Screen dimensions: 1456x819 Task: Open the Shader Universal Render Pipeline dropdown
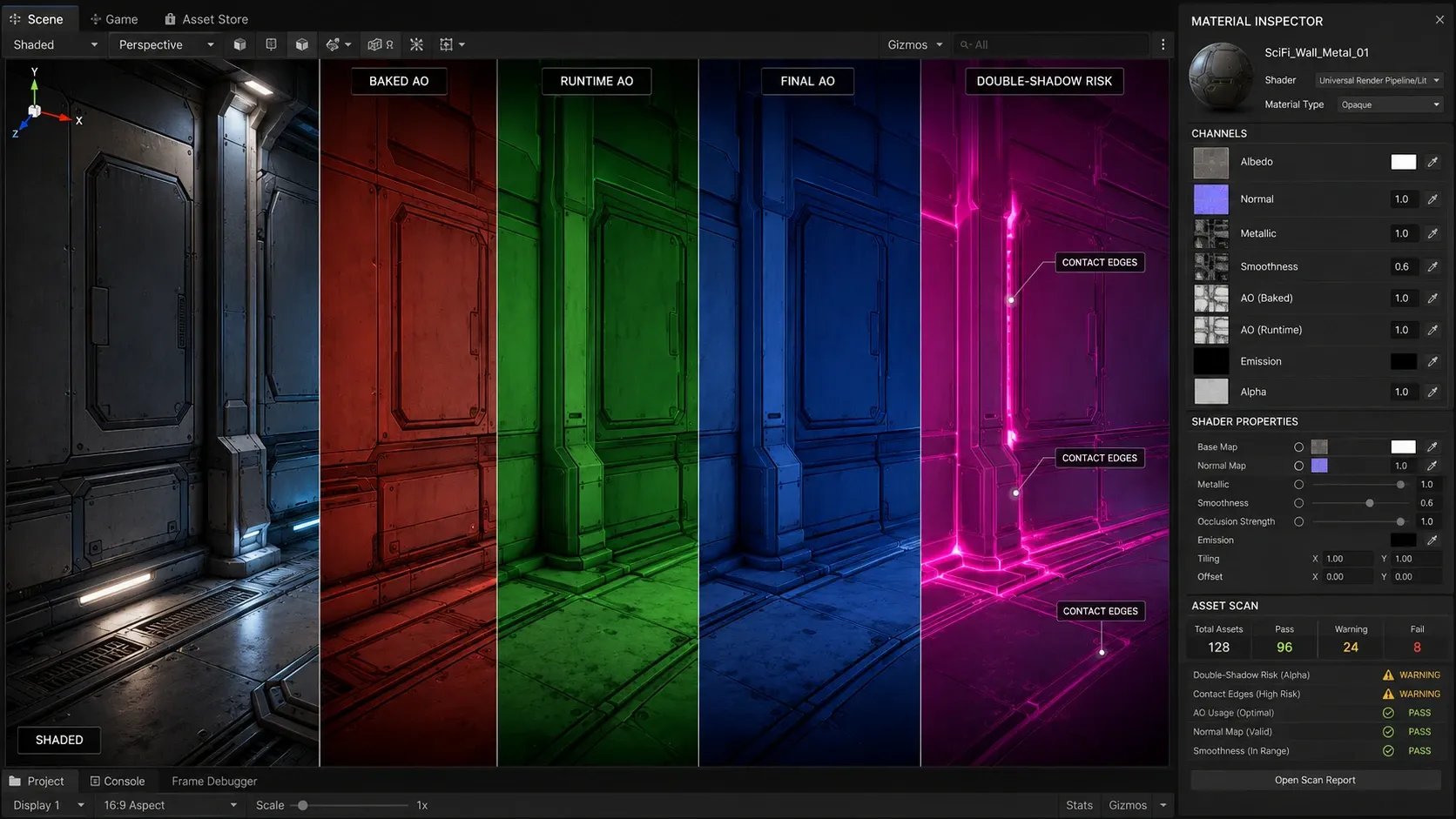[x=1379, y=80]
